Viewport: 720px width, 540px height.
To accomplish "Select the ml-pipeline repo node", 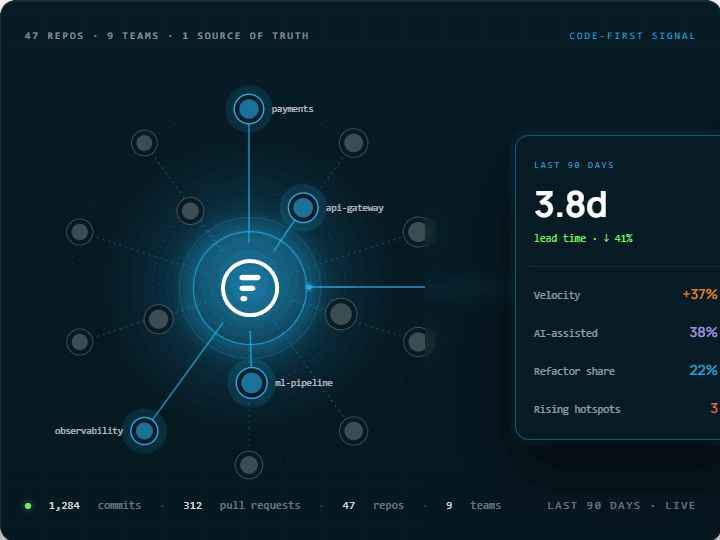I will pos(252,383).
